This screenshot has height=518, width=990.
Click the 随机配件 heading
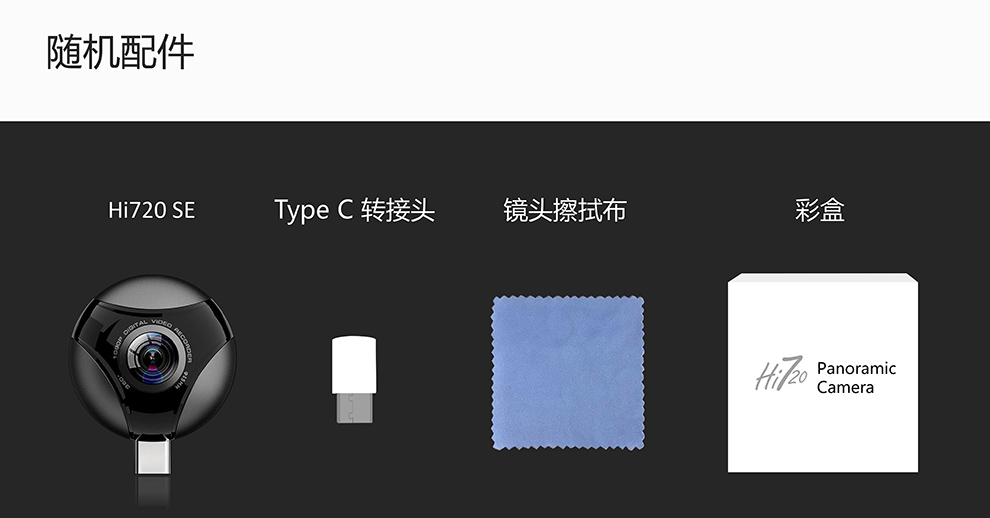(120, 52)
